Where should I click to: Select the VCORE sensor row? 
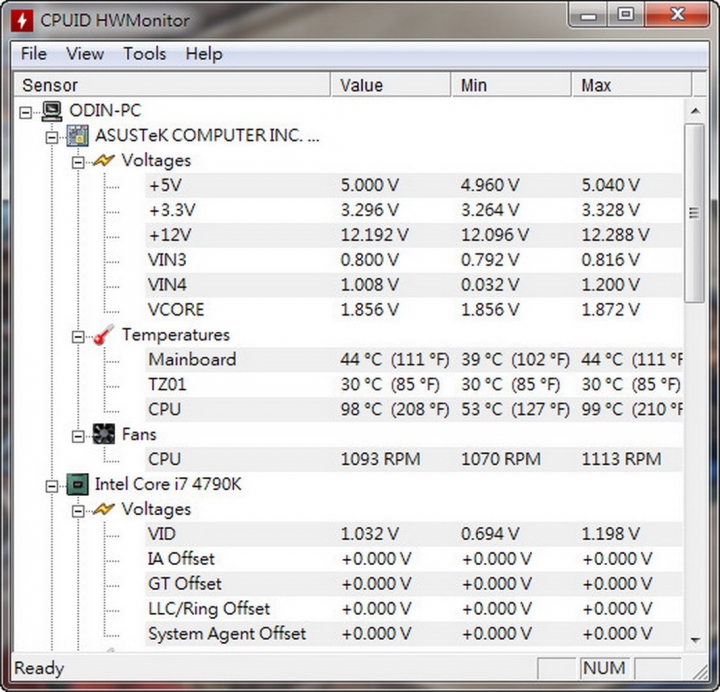(414, 309)
